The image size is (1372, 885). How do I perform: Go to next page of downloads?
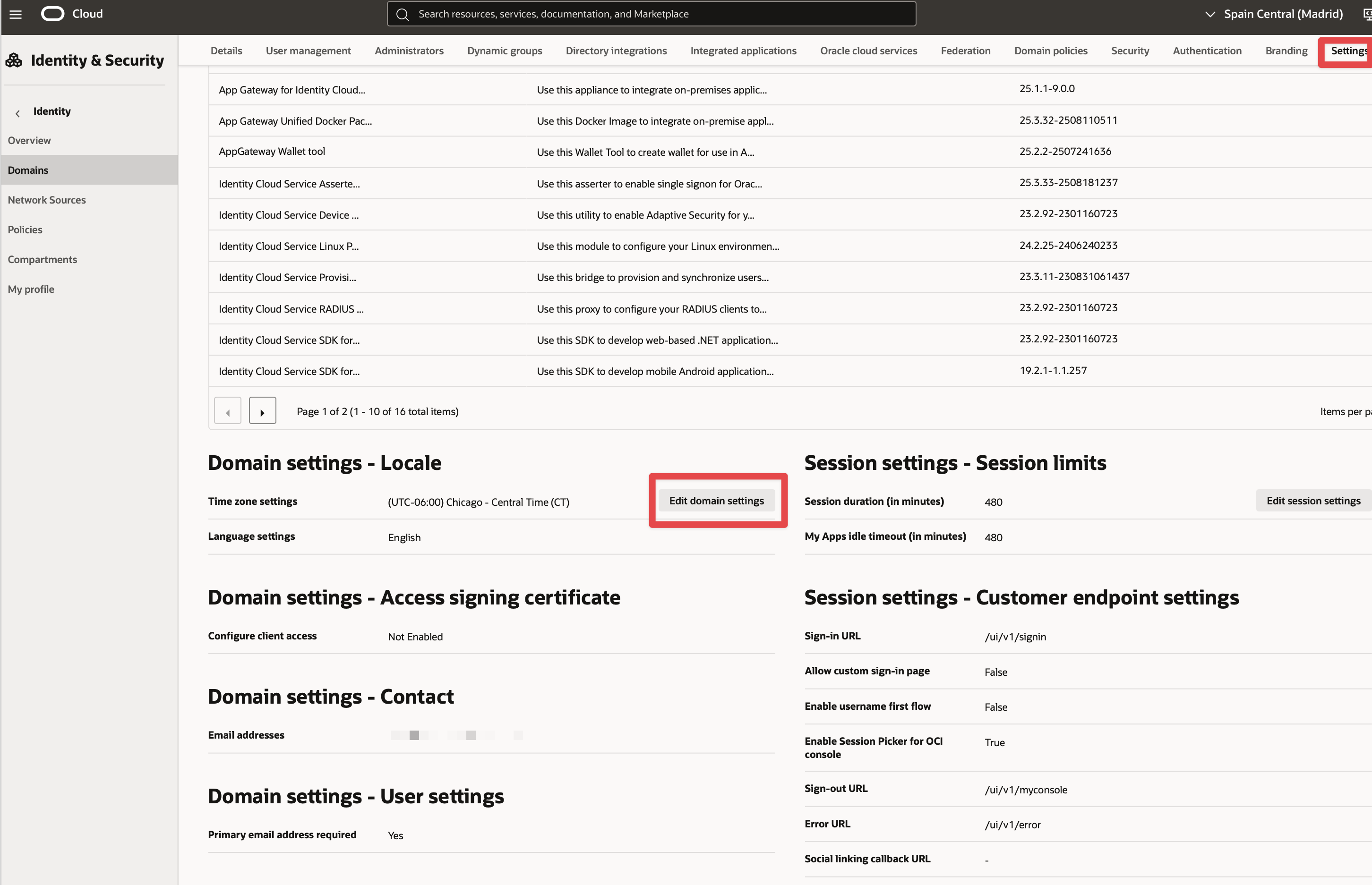pyautogui.click(x=262, y=411)
